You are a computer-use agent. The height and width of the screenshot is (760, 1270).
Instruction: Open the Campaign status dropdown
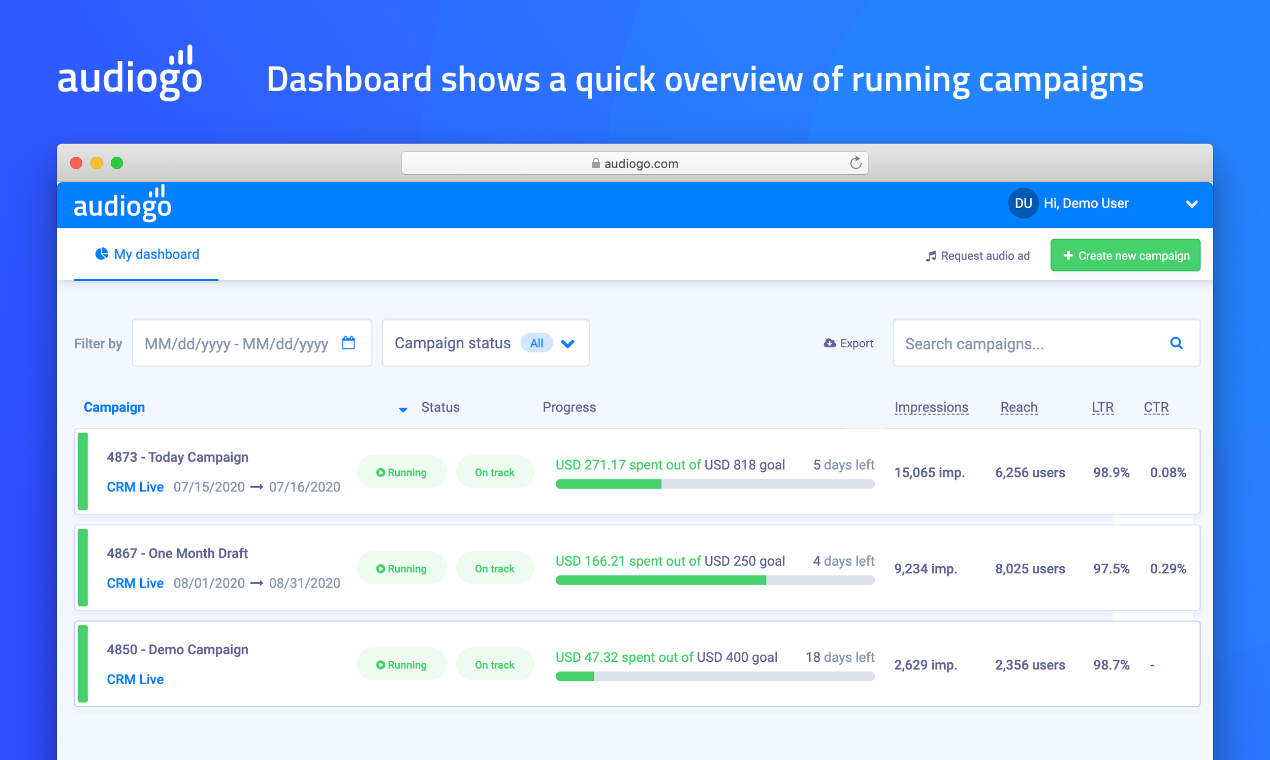[x=486, y=343]
